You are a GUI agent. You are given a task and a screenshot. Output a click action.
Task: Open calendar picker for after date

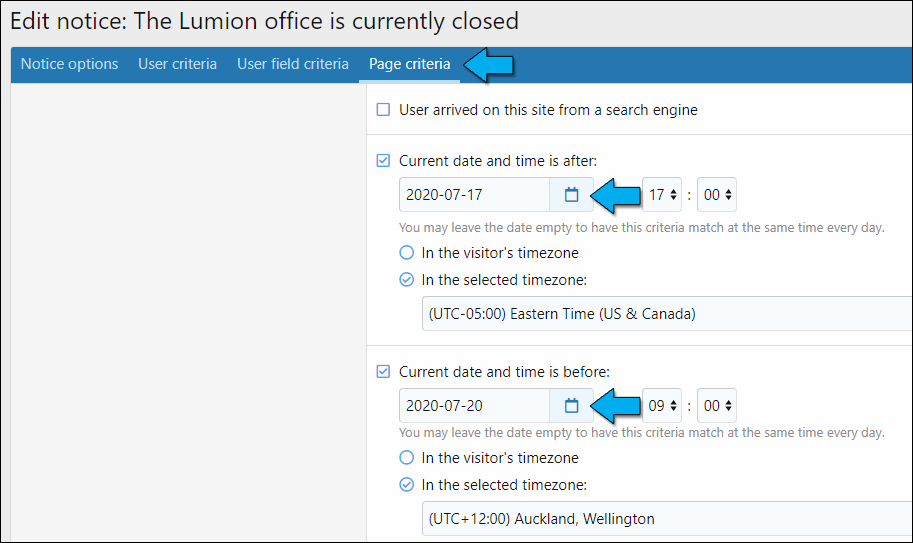[571, 195]
